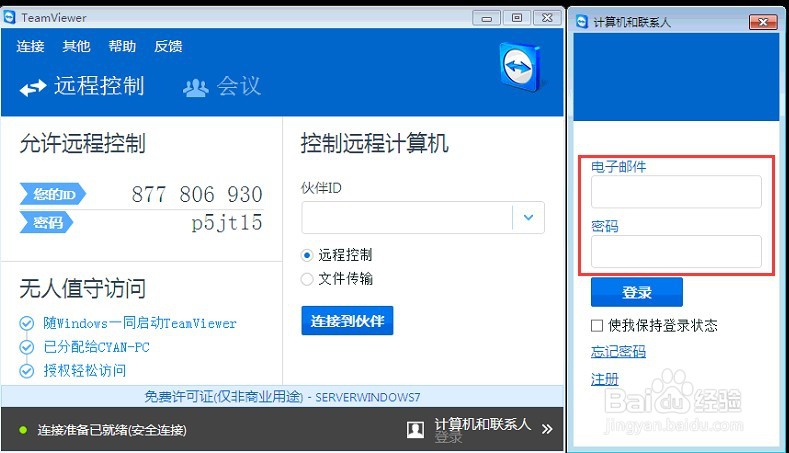789x453 pixels.
Task: Check the 使我保持登录状态 checkbox
Action: pos(597,326)
